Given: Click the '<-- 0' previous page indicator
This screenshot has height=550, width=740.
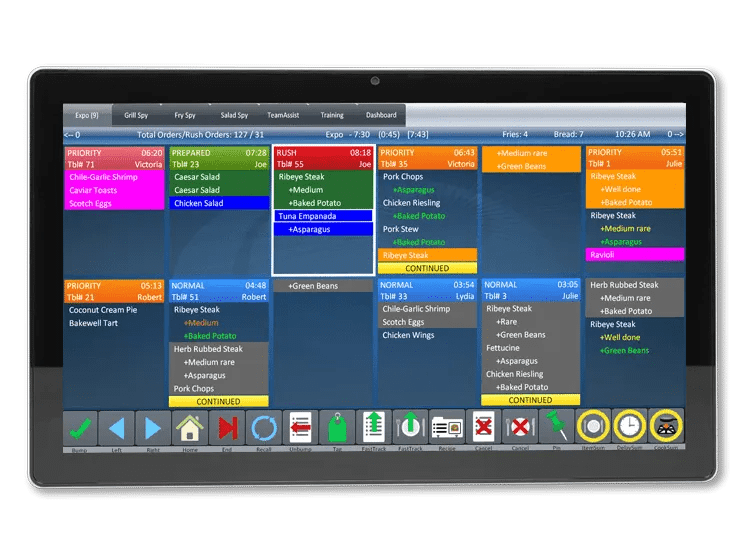Looking at the screenshot, I should 72,135.
